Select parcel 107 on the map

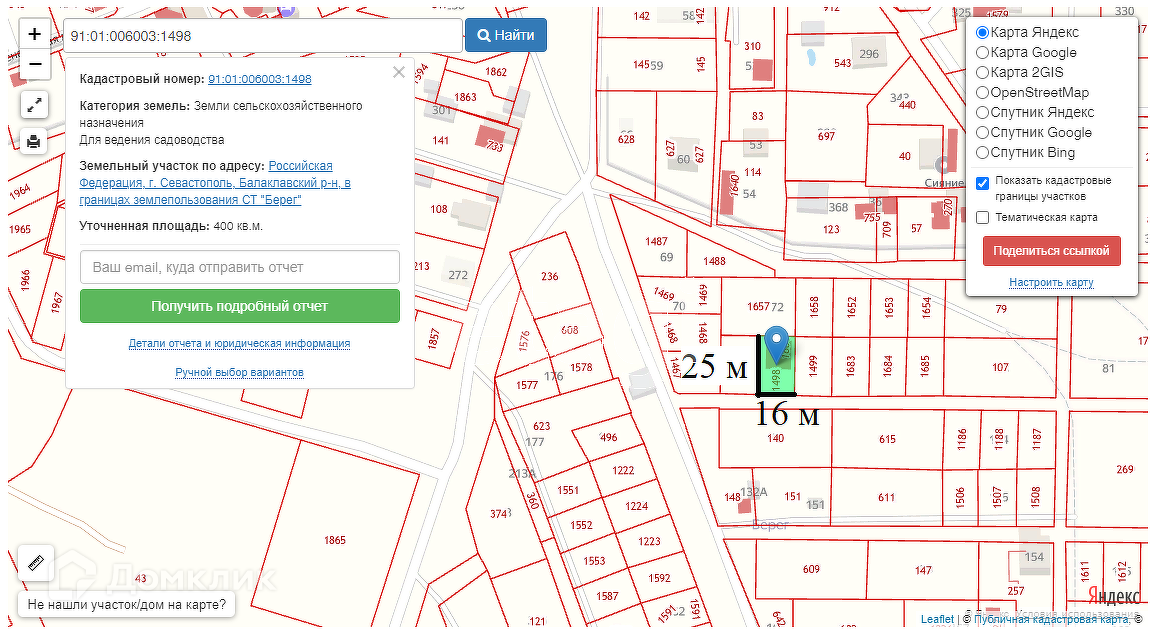(1000, 367)
